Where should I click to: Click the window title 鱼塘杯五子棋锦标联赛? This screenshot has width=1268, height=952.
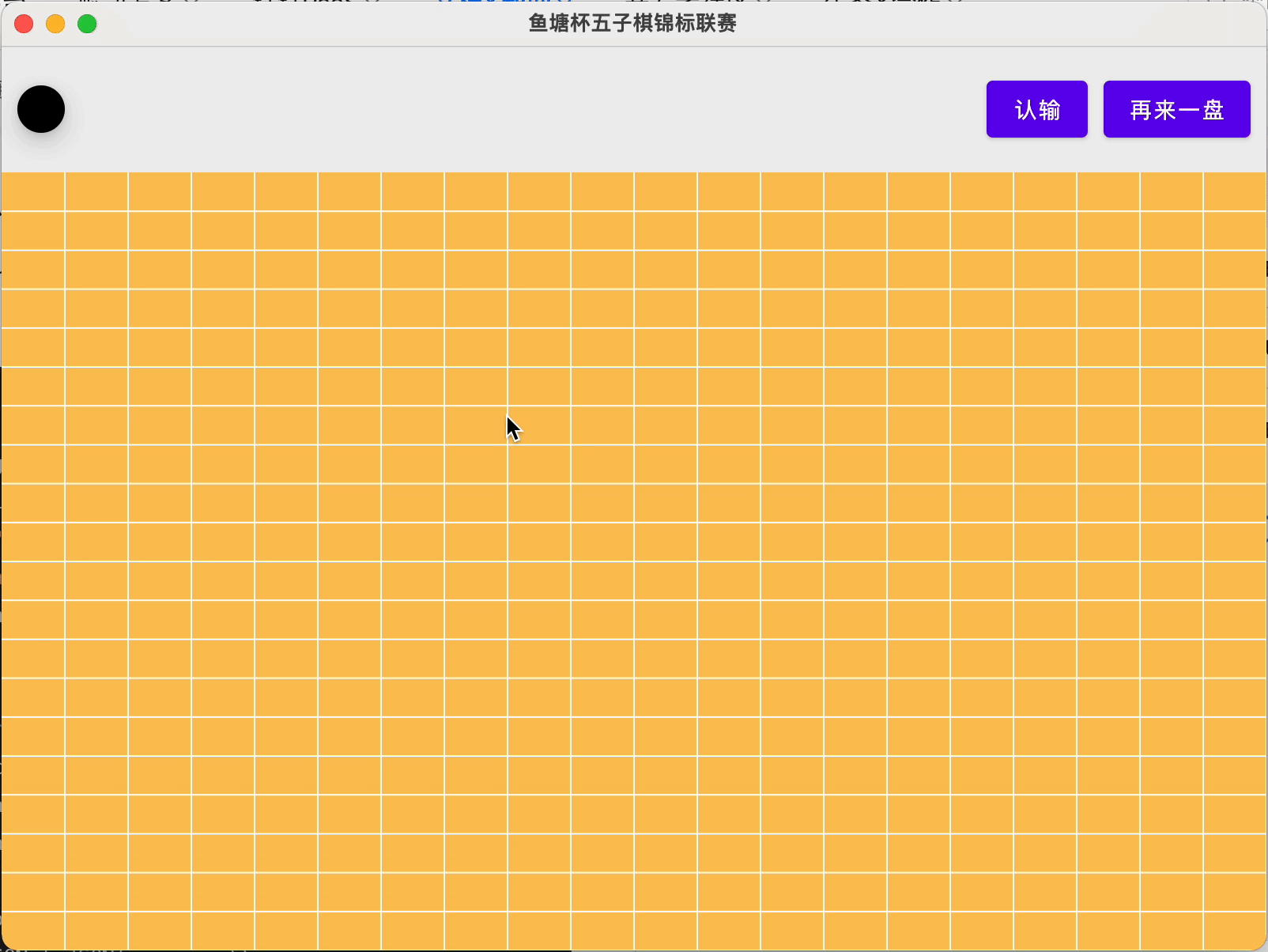(x=632, y=24)
